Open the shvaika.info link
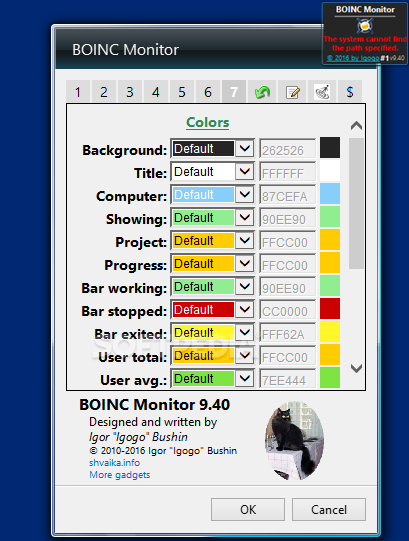409x541 pixels. pyautogui.click(x=115, y=463)
